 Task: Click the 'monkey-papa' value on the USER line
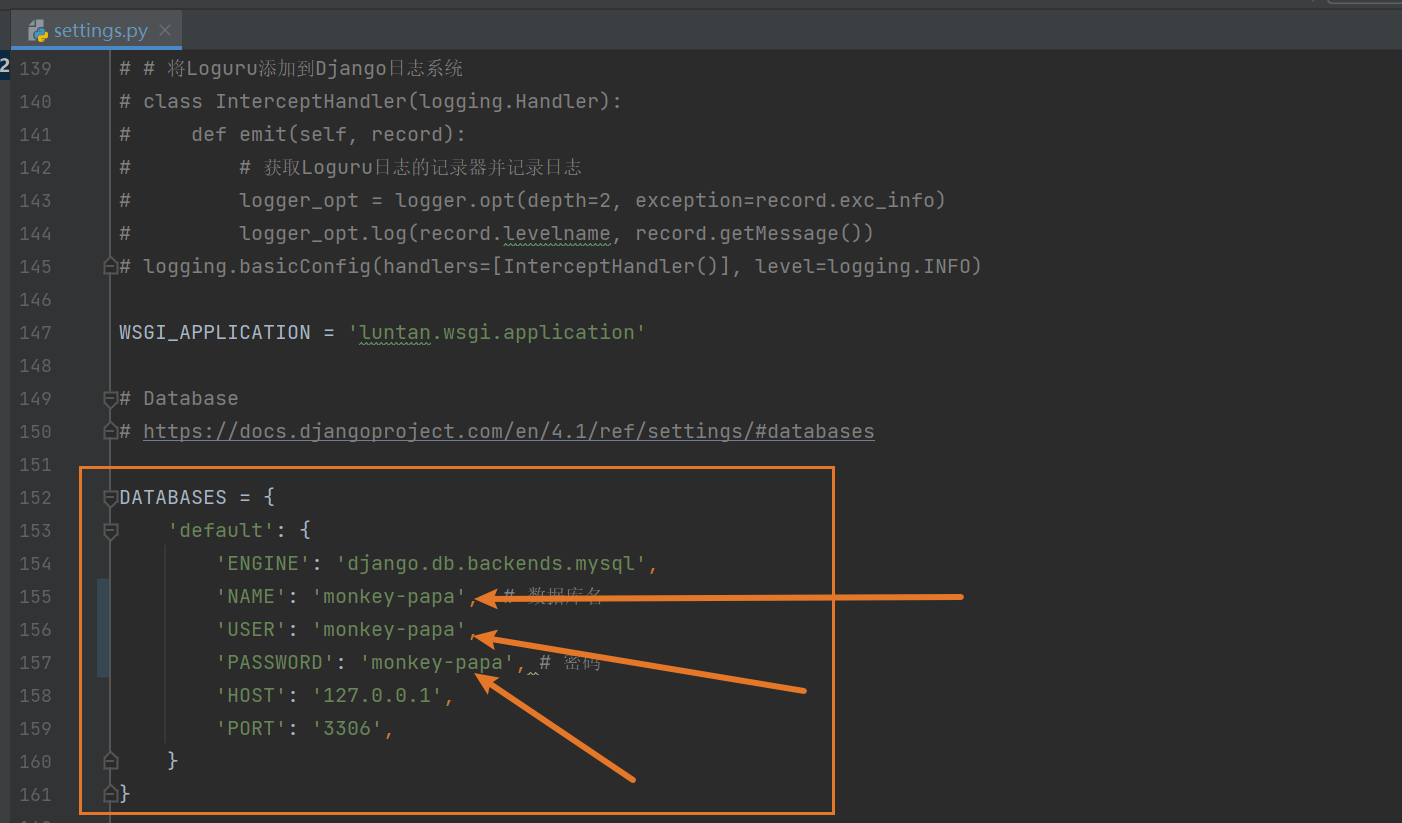point(389,630)
